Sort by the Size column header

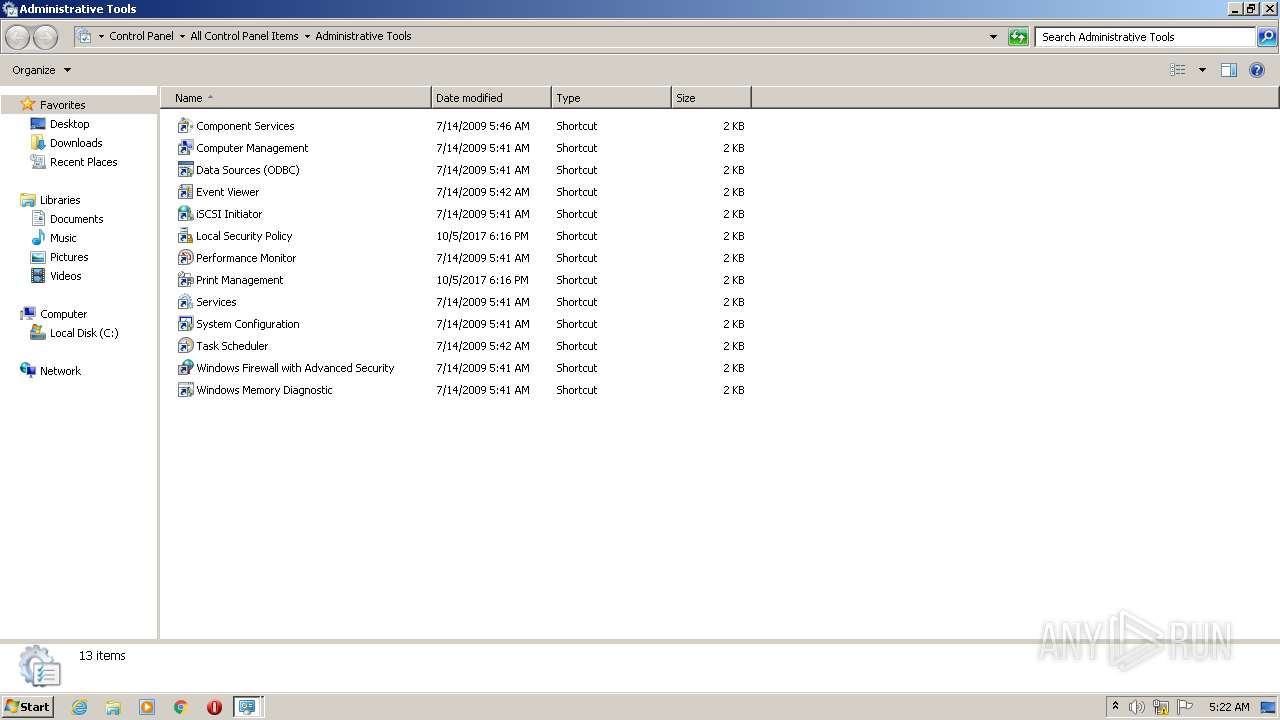711,98
